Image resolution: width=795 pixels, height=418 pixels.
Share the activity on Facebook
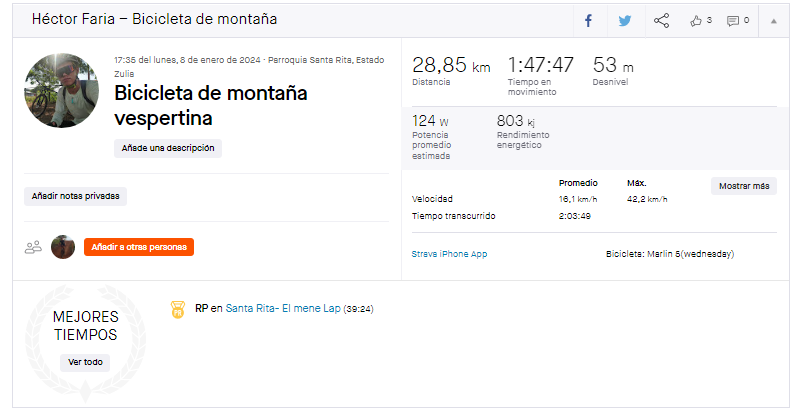[x=588, y=21]
